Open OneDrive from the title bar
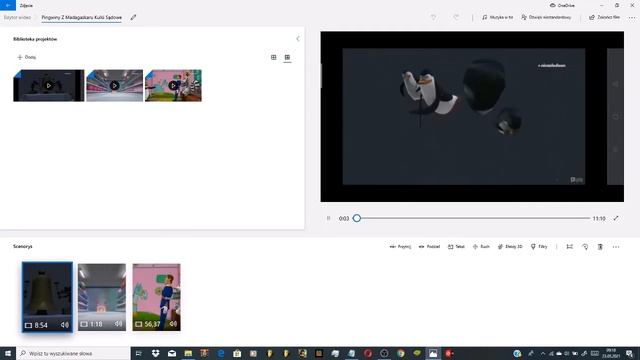This screenshot has width=640, height=360. pyautogui.click(x=562, y=5)
